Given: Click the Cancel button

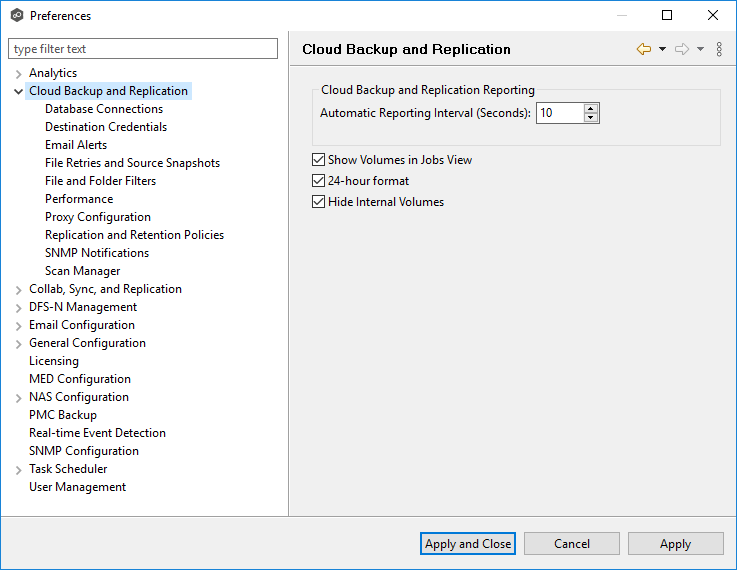Looking at the screenshot, I should click(x=572, y=544).
